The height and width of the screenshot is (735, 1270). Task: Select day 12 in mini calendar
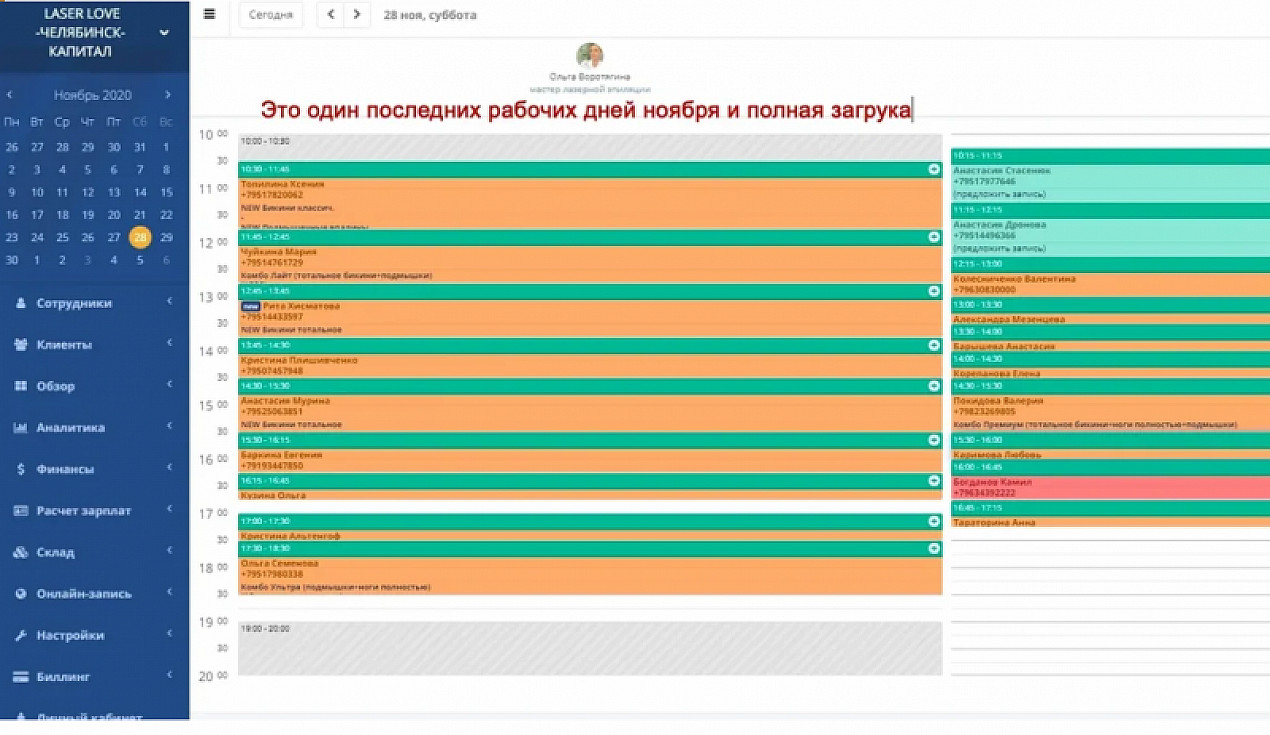(88, 192)
